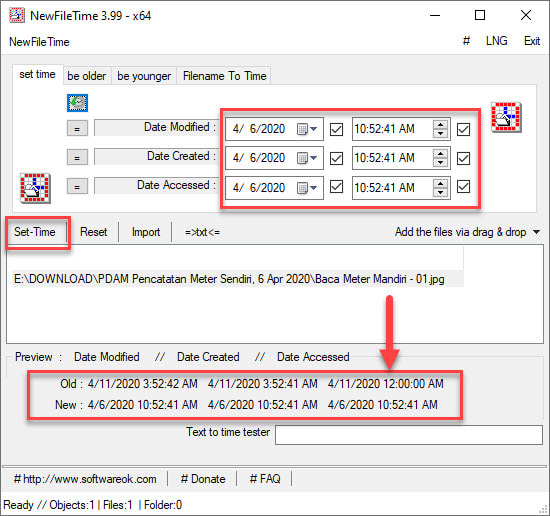The height and width of the screenshot is (516, 550).
Task: Increase Date Created time with up spinner
Action: point(440,154)
